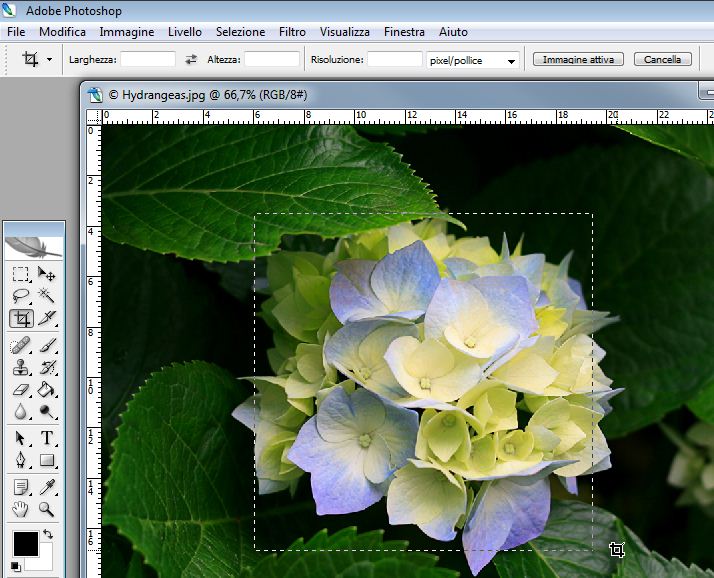Click the black foreground color swatch
Viewport: 714px width, 578px height.
coord(26,543)
